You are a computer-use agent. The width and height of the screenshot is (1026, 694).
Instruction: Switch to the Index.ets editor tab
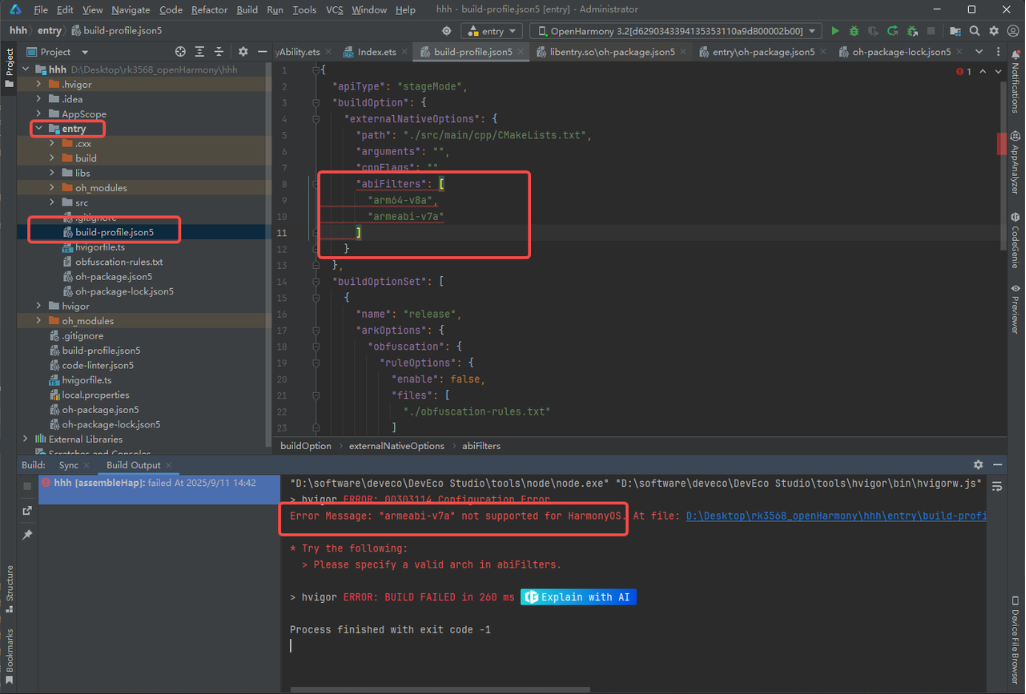(376, 51)
